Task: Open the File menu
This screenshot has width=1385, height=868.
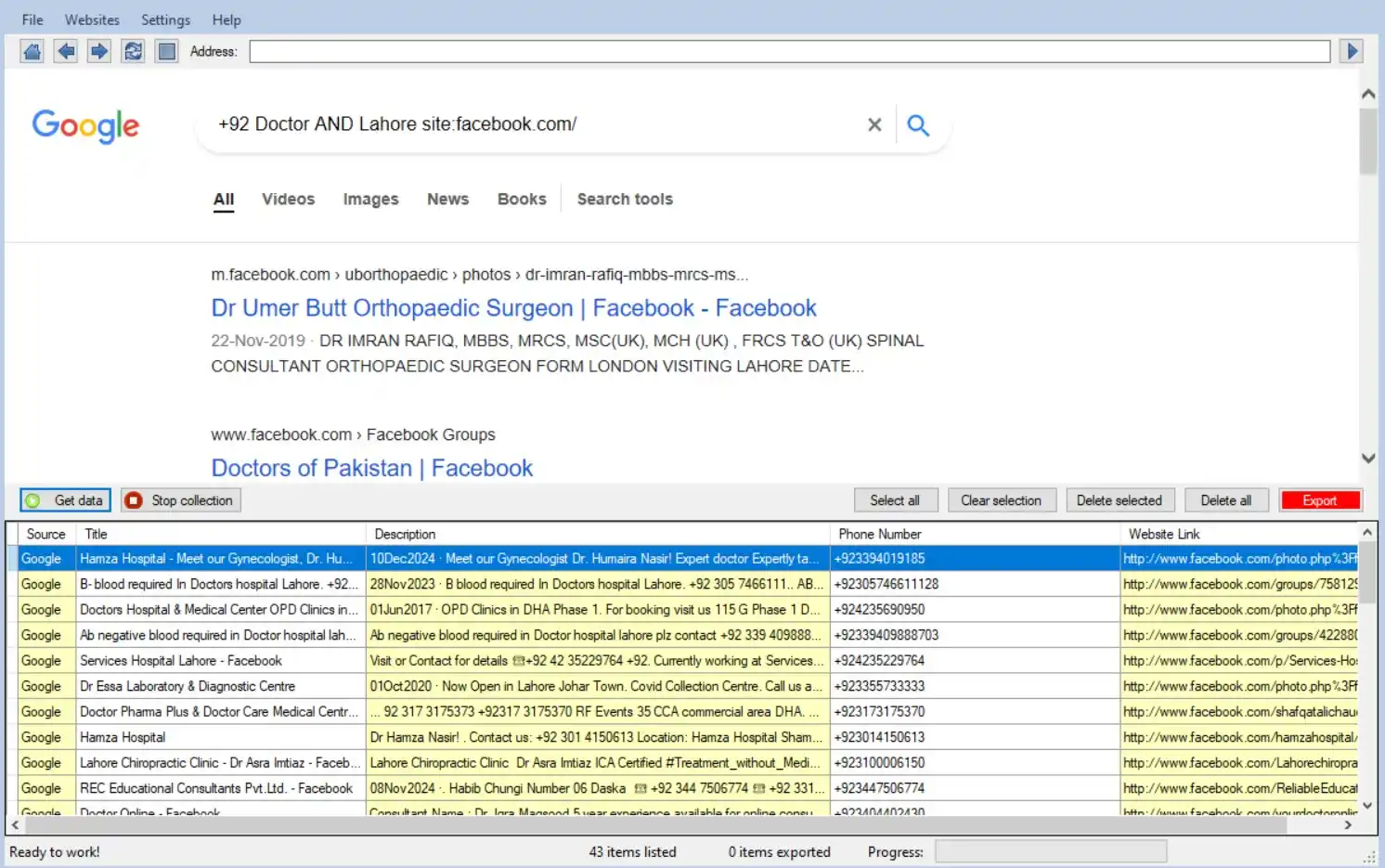Action: tap(32, 19)
